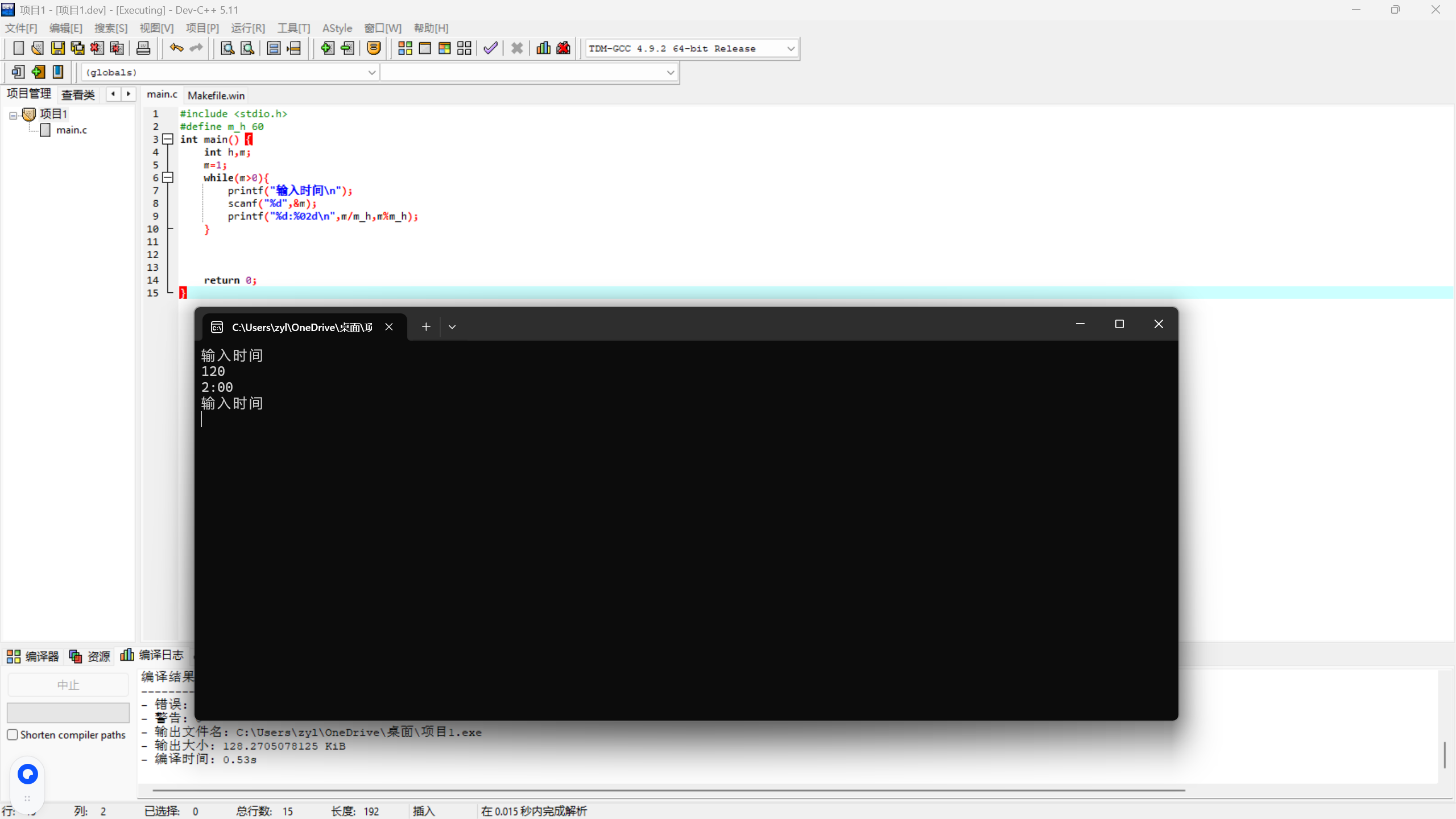This screenshot has width=1456, height=819.
Task: Click the Print toolbar icon
Action: 143,48
